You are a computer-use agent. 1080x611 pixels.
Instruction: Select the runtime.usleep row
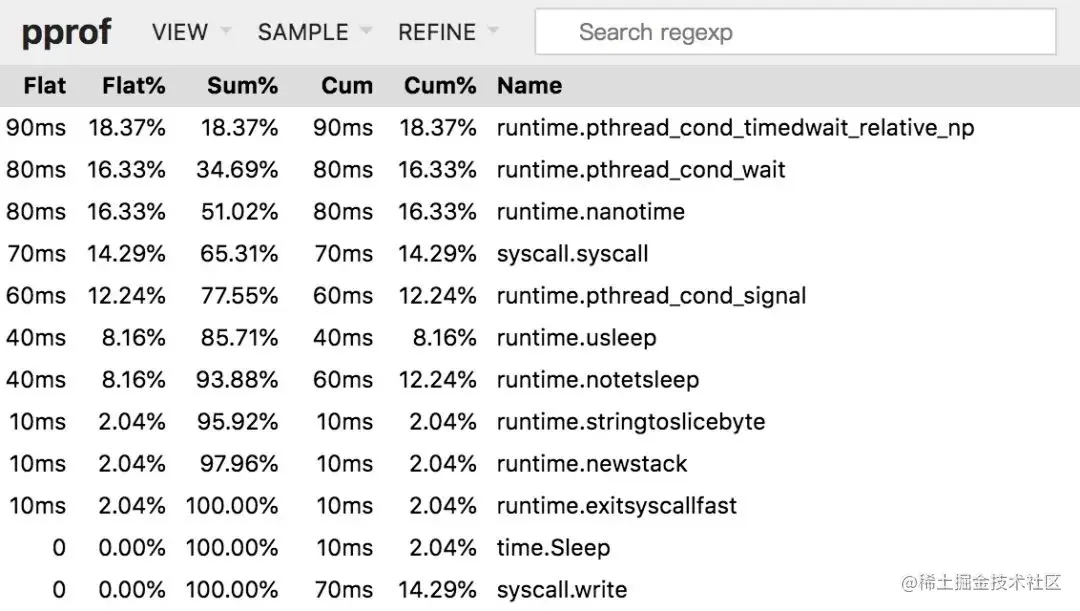click(x=576, y=338)
